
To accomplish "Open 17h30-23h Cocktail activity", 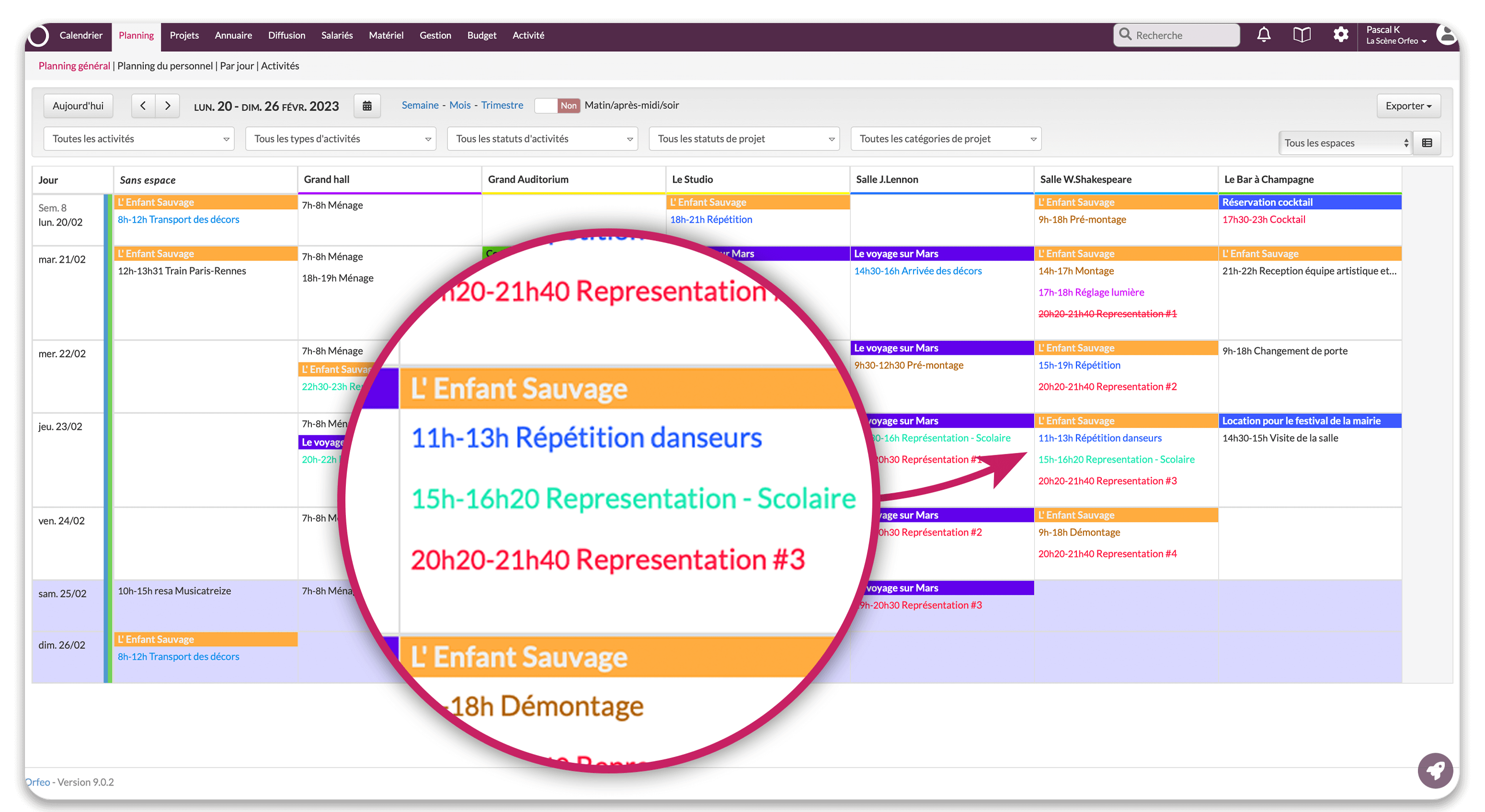I will pos(1264,219).
